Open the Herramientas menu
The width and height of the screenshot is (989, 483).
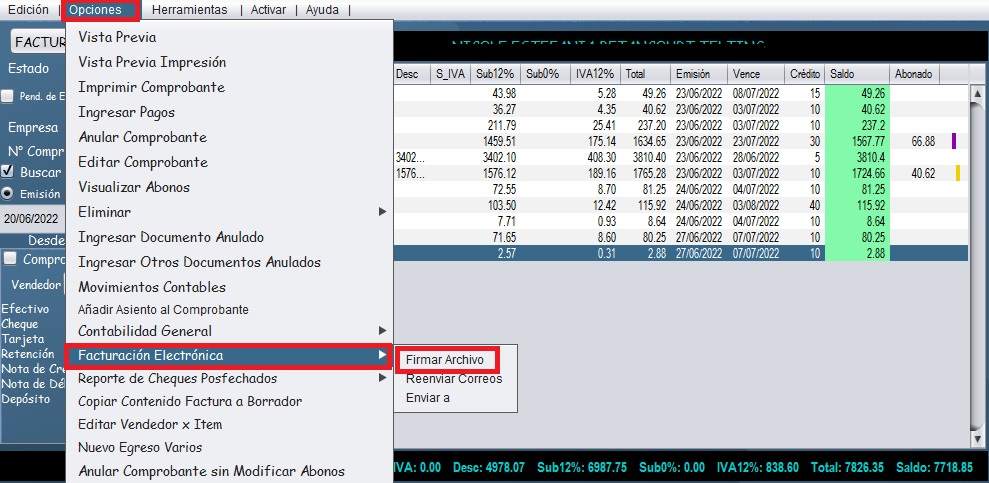point(190,10)
